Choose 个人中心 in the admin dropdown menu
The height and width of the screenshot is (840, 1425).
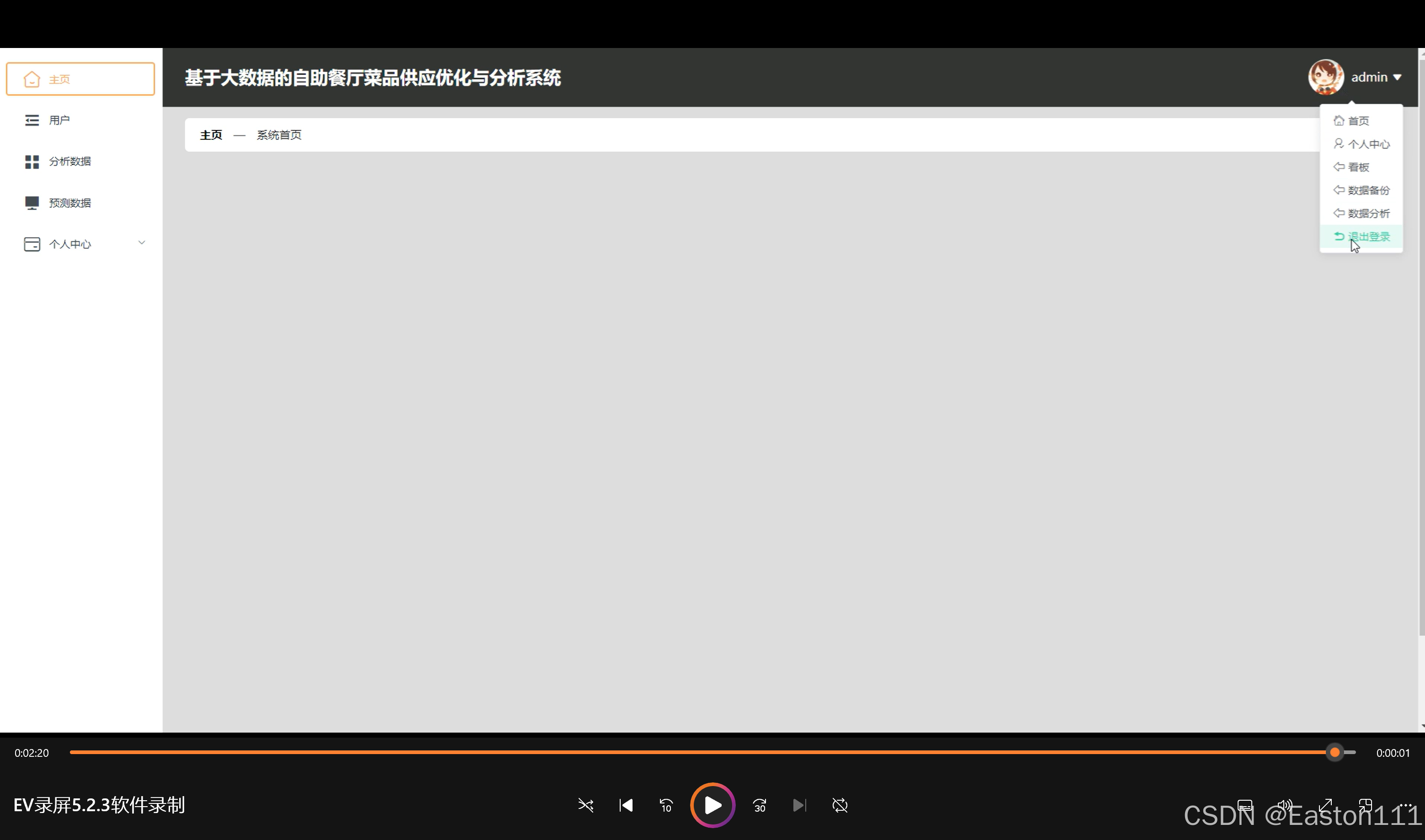point(1361,144)
